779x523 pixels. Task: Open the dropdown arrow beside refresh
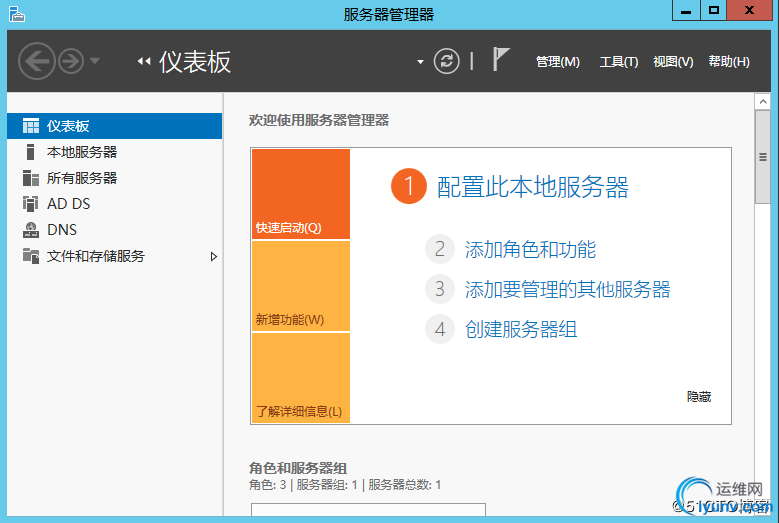pyautogui.click(x=420, y=62)
